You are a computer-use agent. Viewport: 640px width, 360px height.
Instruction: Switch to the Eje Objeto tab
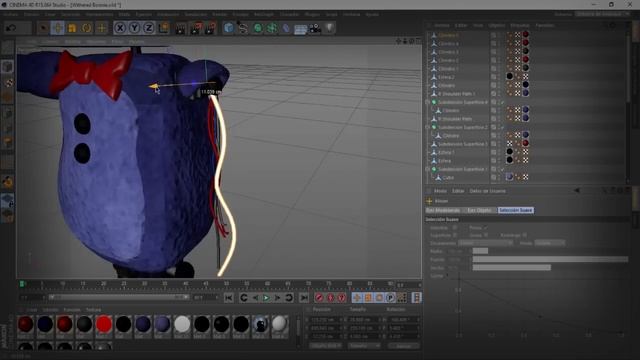[x=479, y=210]
